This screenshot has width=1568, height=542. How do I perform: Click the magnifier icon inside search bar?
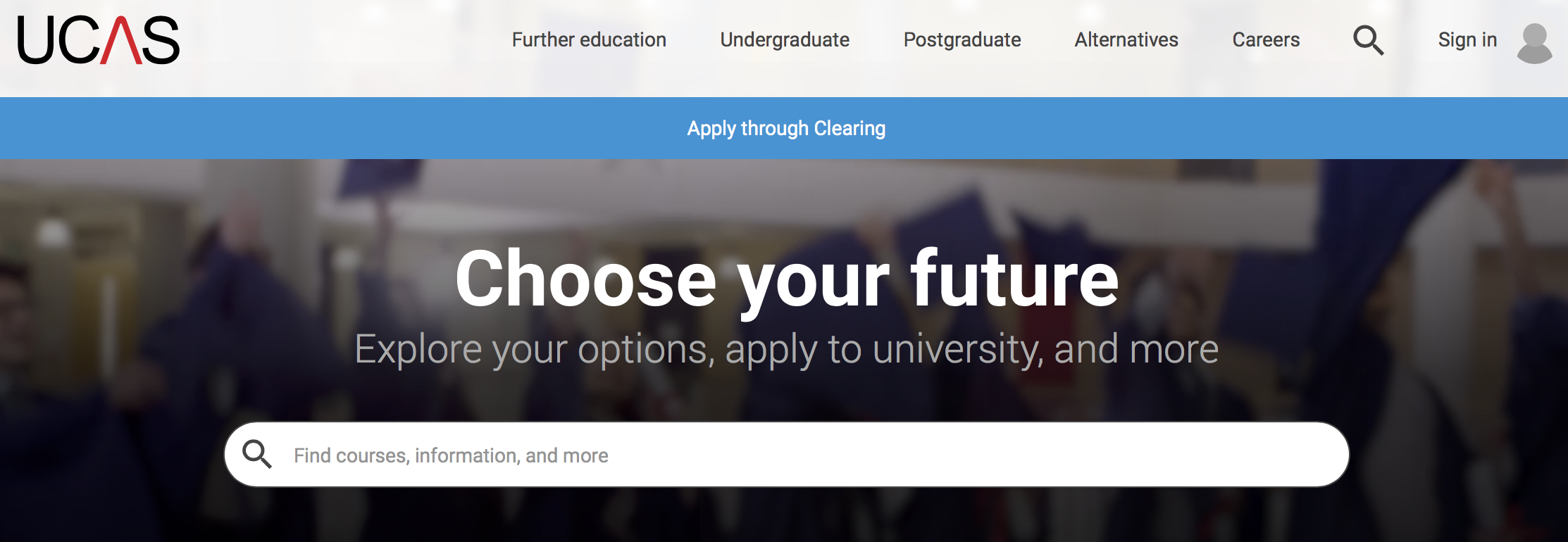[256, 454]
